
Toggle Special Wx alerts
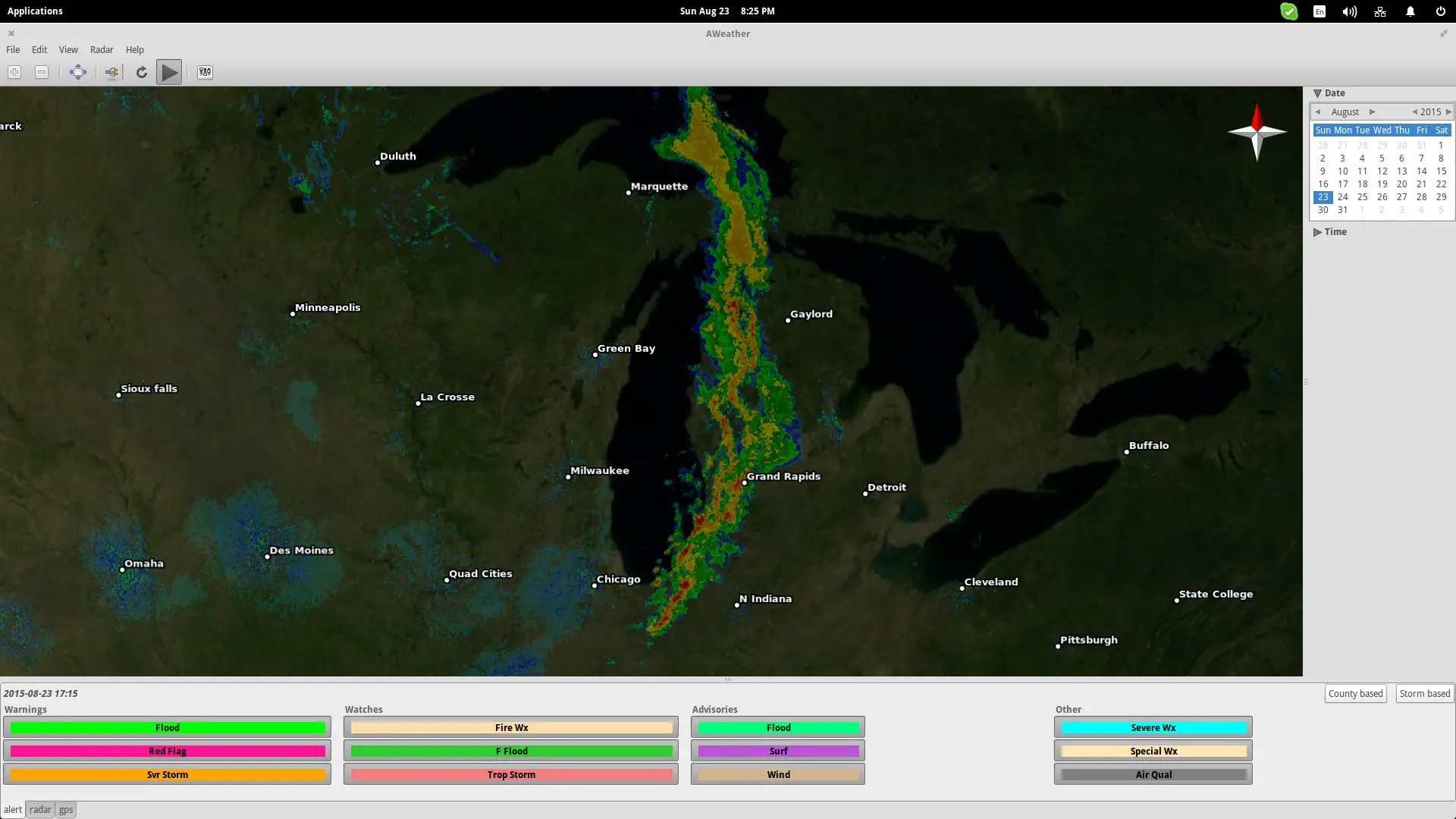pos(1153,752)
